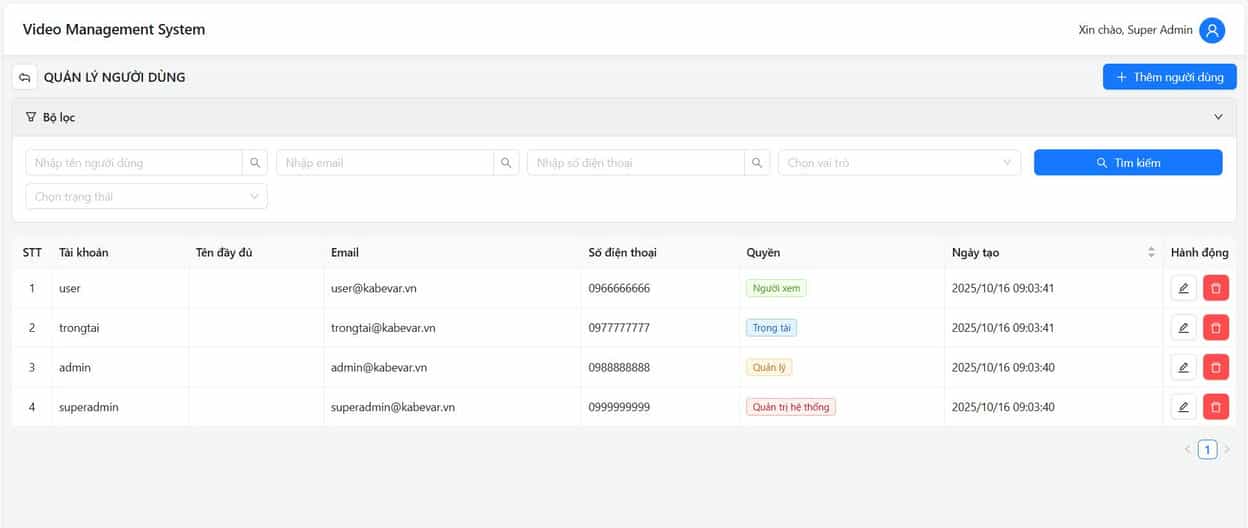
Task: Select page 1 in pagination
Action: (1207, 450)
